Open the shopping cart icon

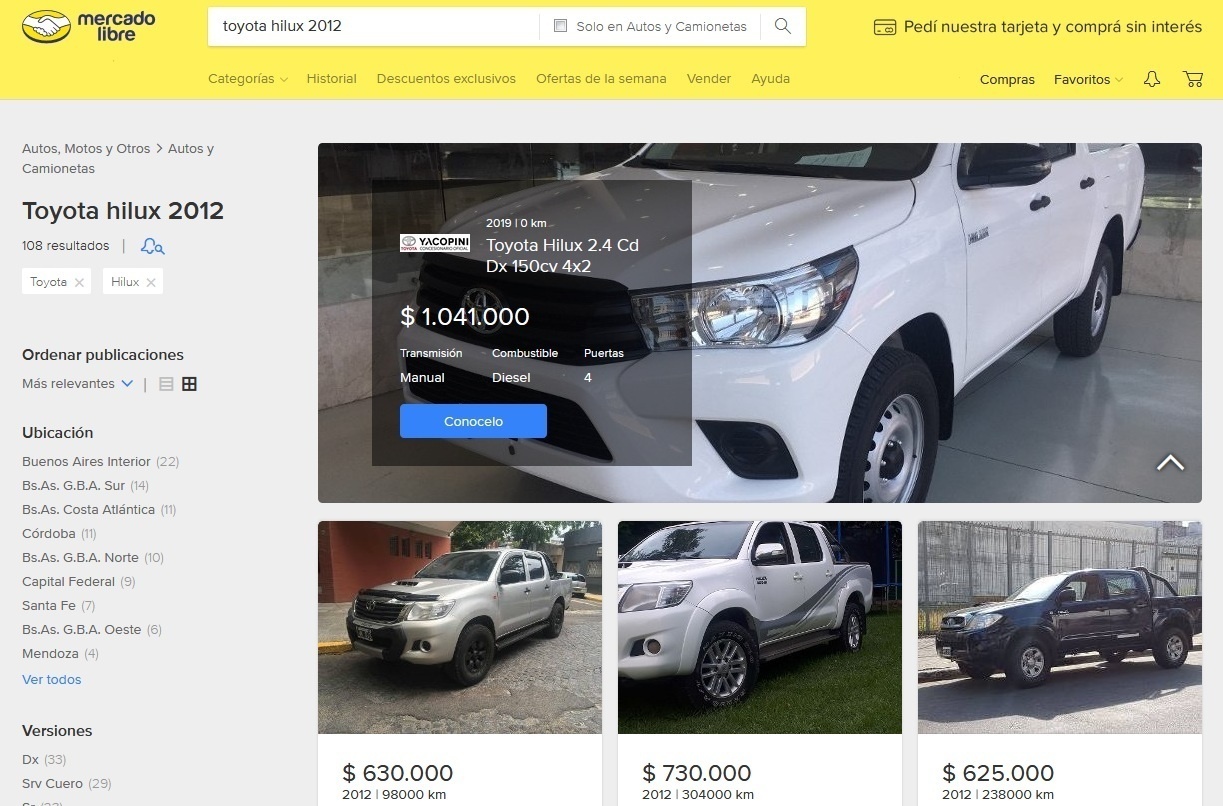(1192, 79)
